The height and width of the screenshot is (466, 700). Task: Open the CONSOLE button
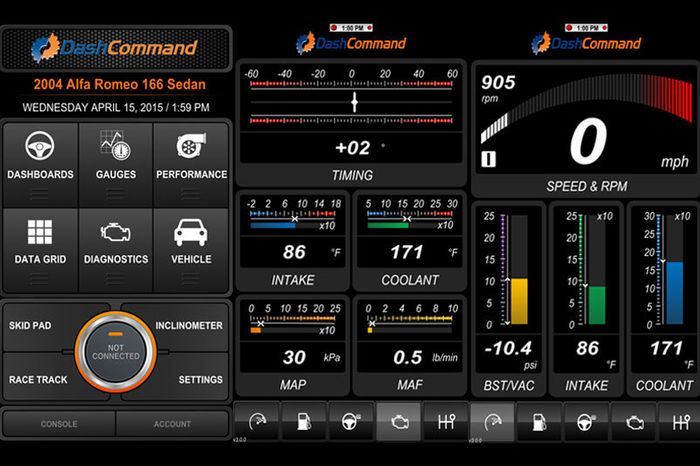point(59,424)
